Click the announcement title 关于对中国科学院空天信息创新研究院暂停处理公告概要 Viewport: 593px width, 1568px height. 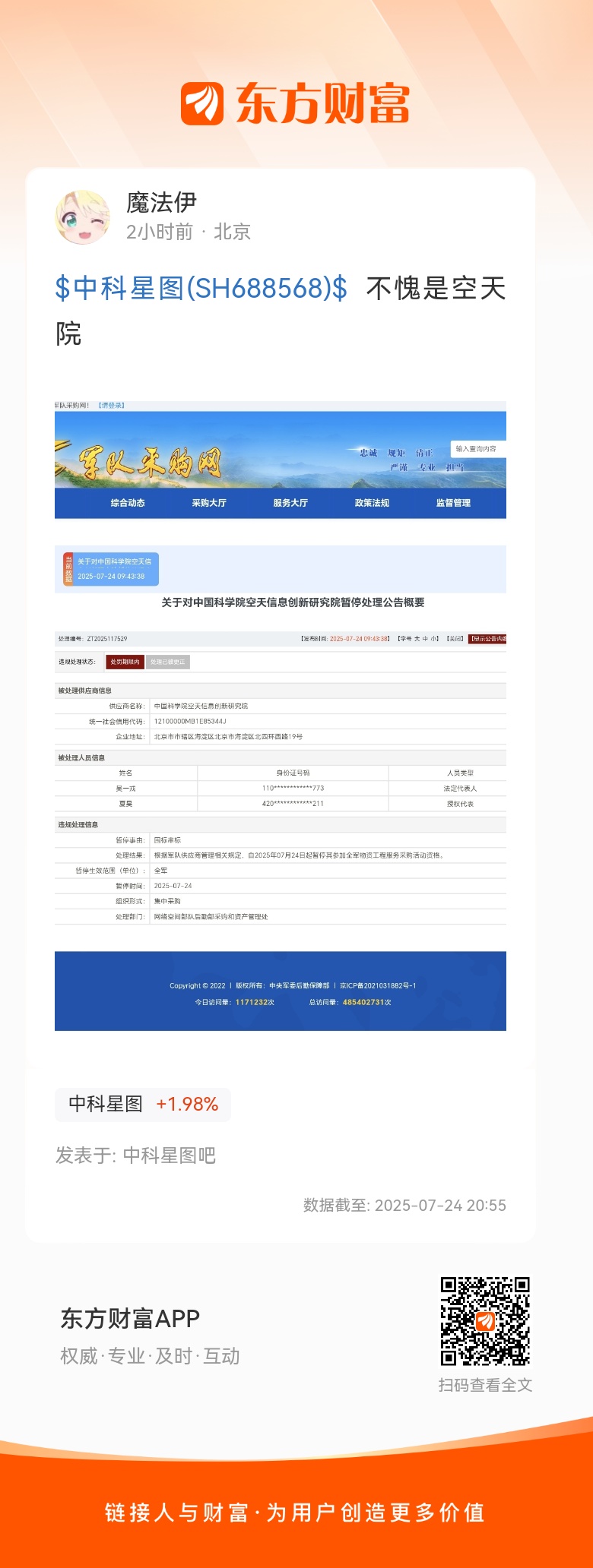coord(293,602)
